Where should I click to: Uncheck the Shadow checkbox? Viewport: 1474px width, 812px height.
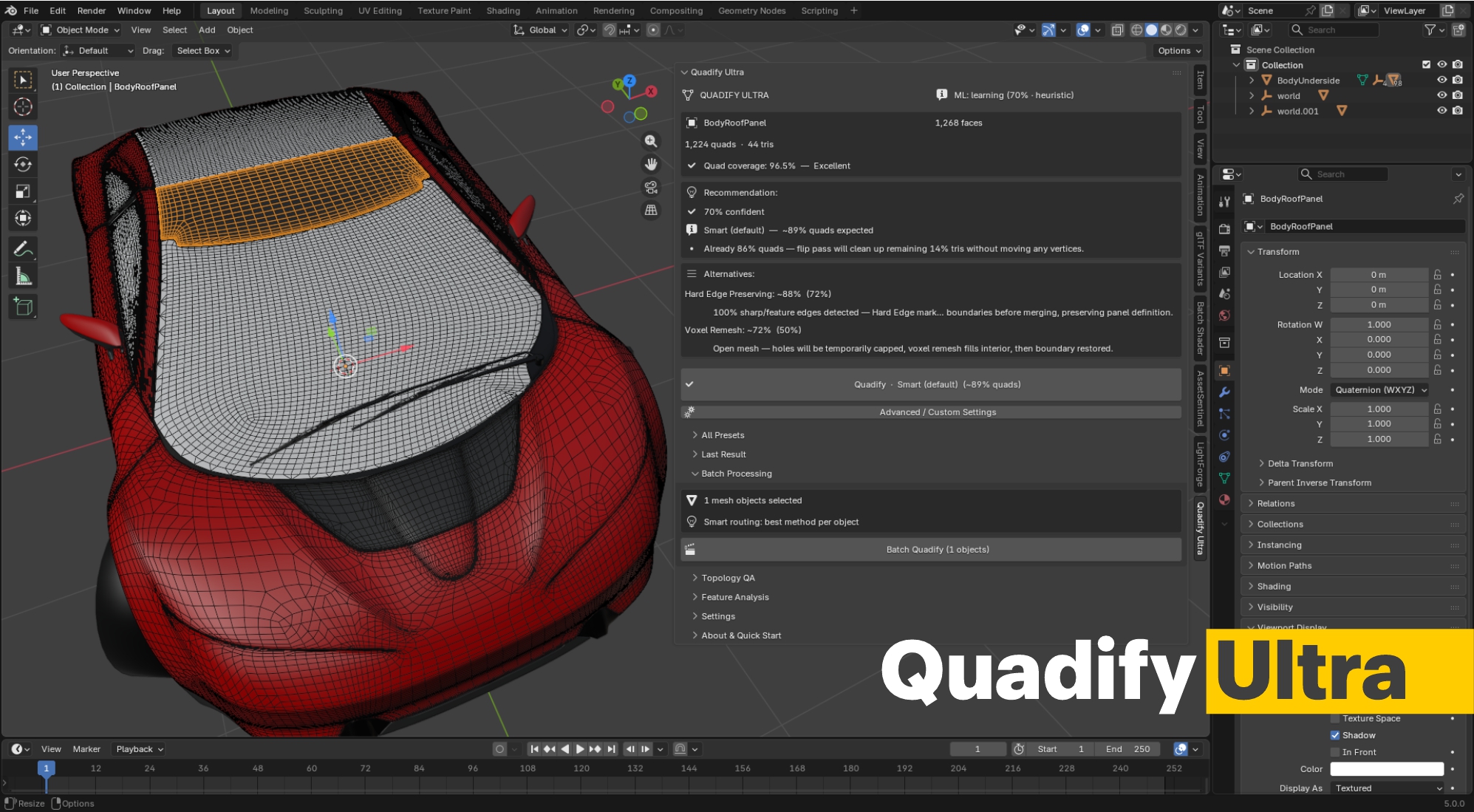point(1335,735)
